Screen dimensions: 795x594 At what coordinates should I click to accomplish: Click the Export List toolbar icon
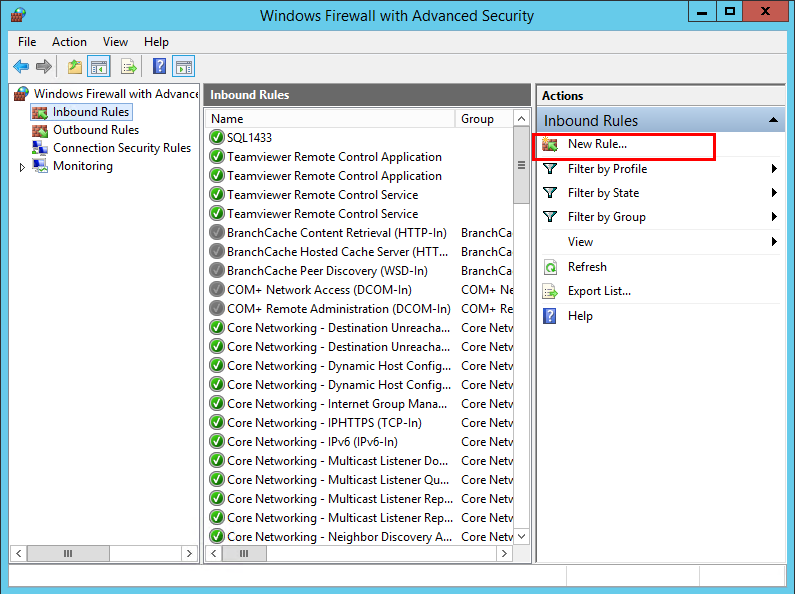pyautogui.click(x=128, y=67)
